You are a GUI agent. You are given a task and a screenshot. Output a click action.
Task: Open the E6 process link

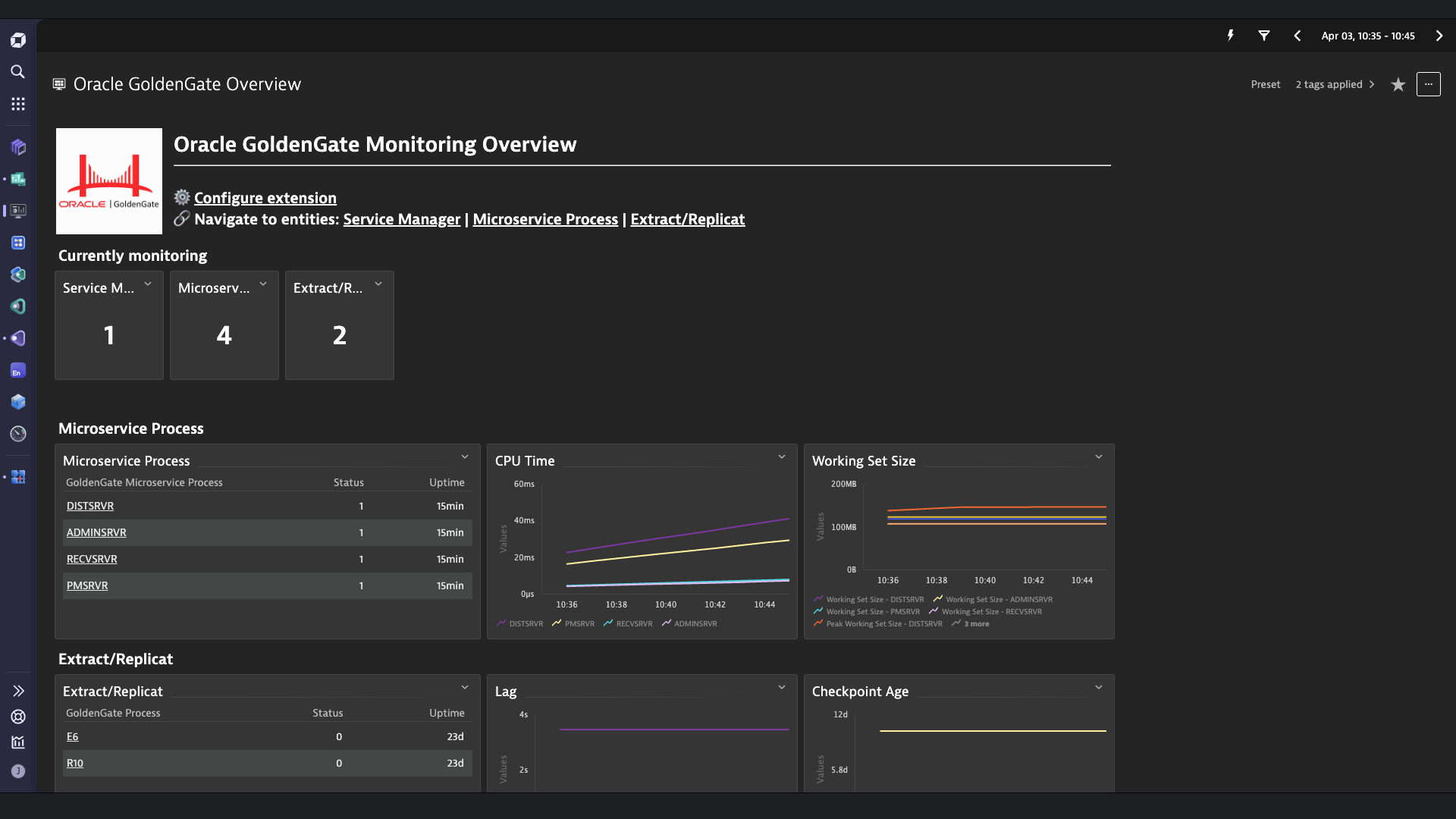point(73,736)
